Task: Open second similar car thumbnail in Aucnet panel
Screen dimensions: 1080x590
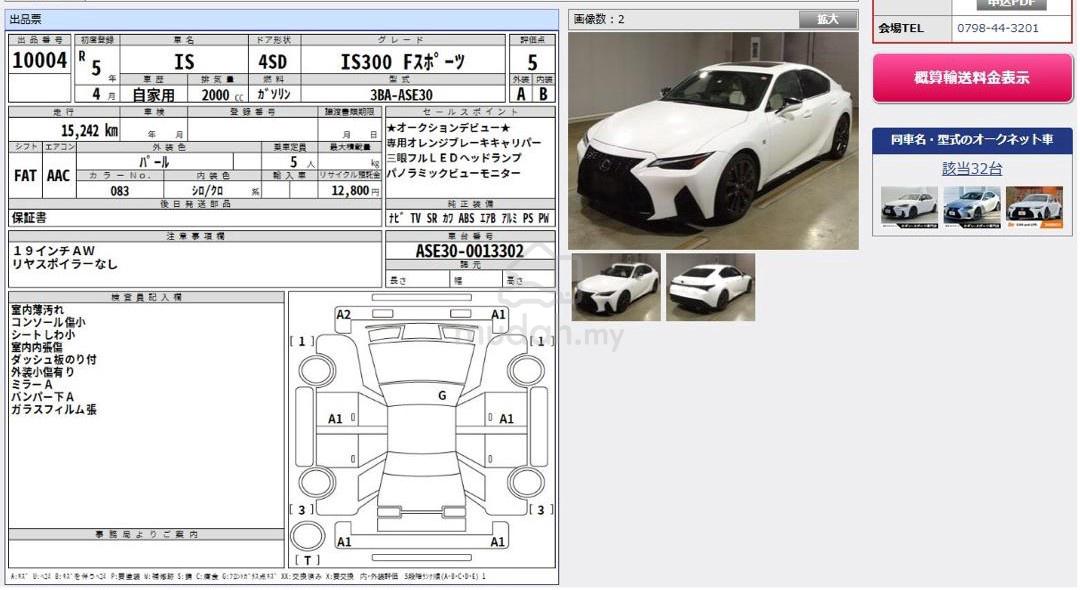Action: pos(971,207)
